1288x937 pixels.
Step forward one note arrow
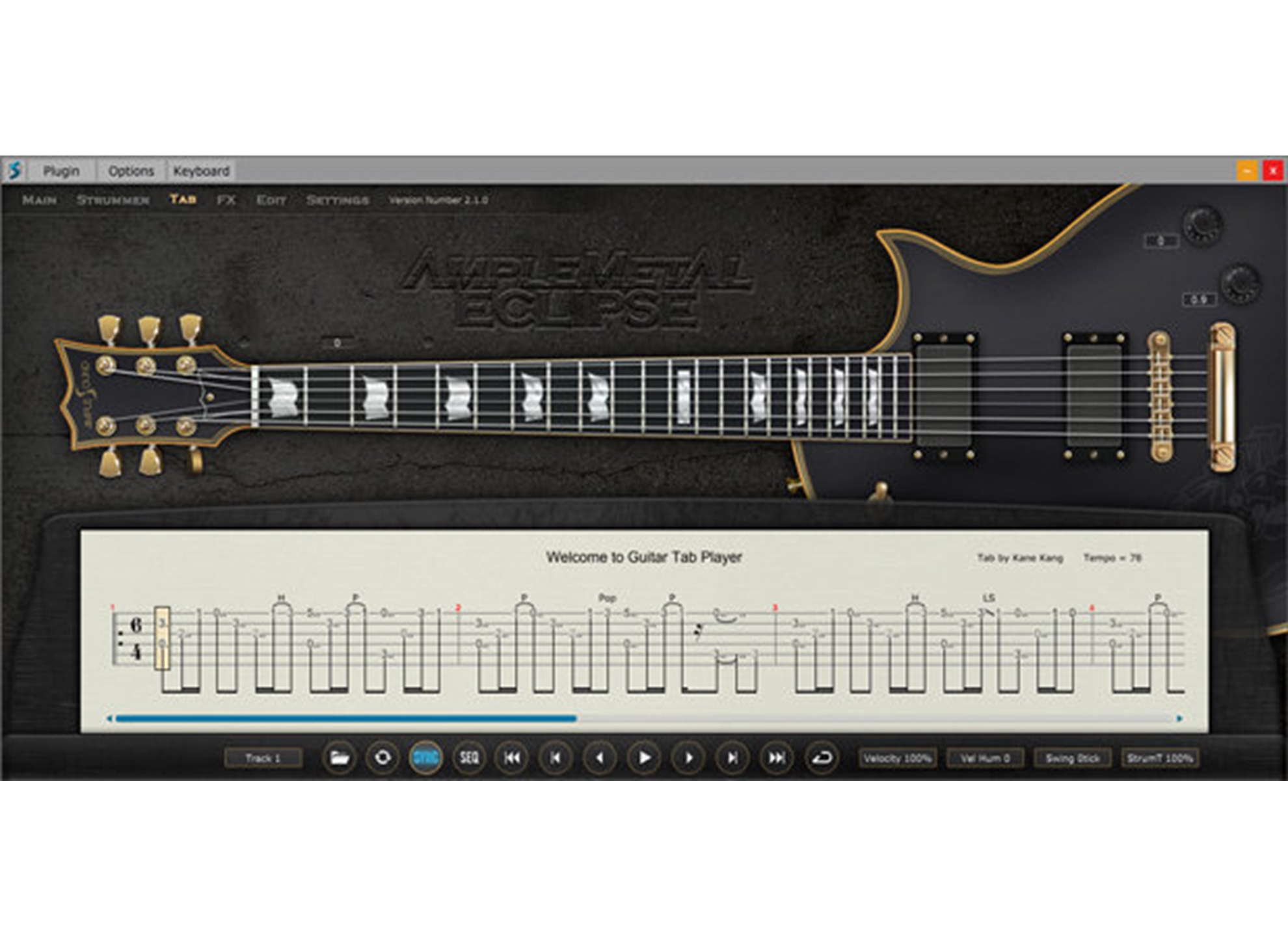[x=688, y=758]
